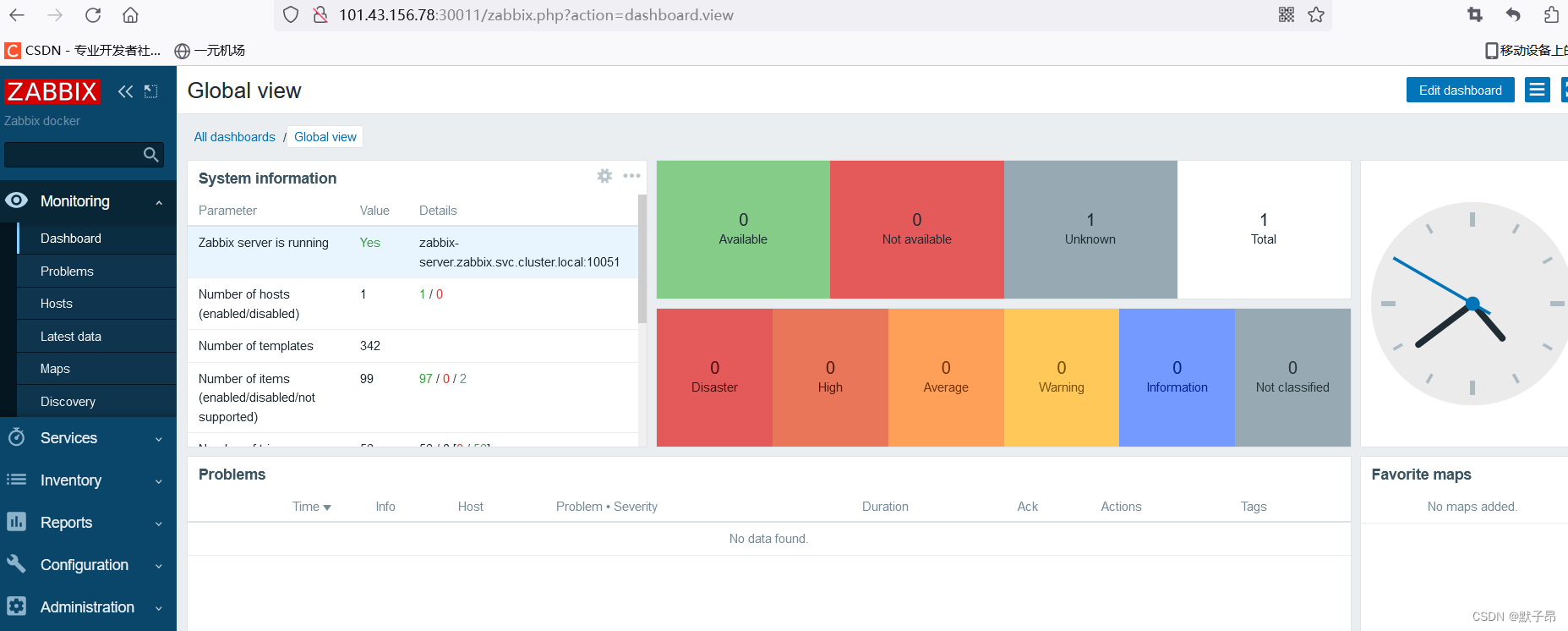Click the Total hosts tile
Image resolution: width=1568 pixels, height=631 pixels.
1264,229
